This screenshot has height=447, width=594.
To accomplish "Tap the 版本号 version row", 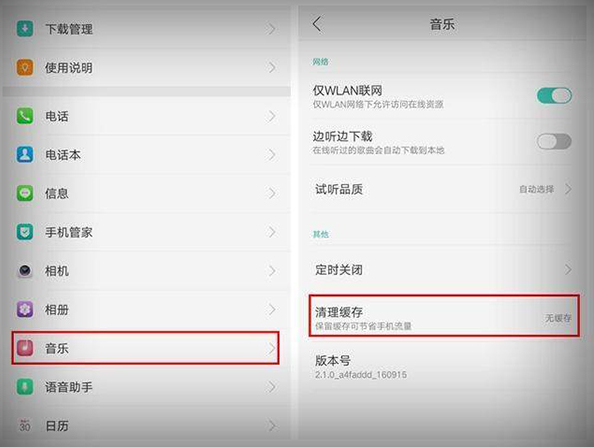I will pos(444,367).
